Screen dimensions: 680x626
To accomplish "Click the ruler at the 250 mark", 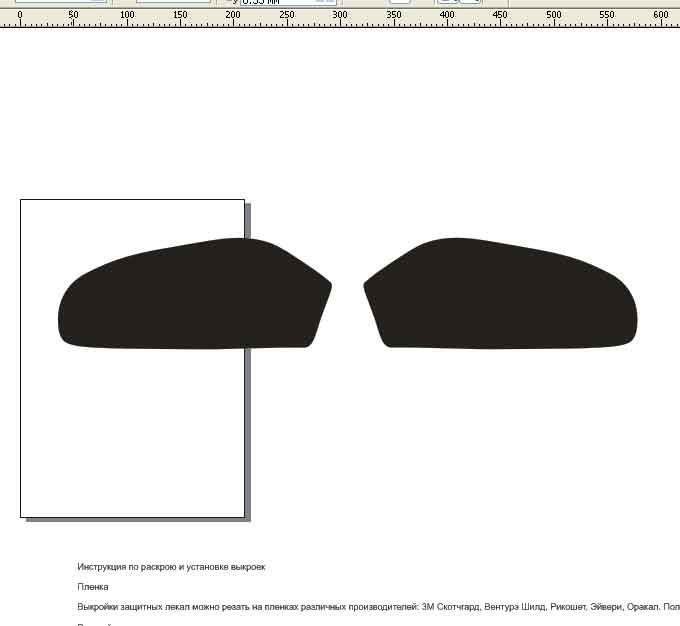I will pos(287,15).
